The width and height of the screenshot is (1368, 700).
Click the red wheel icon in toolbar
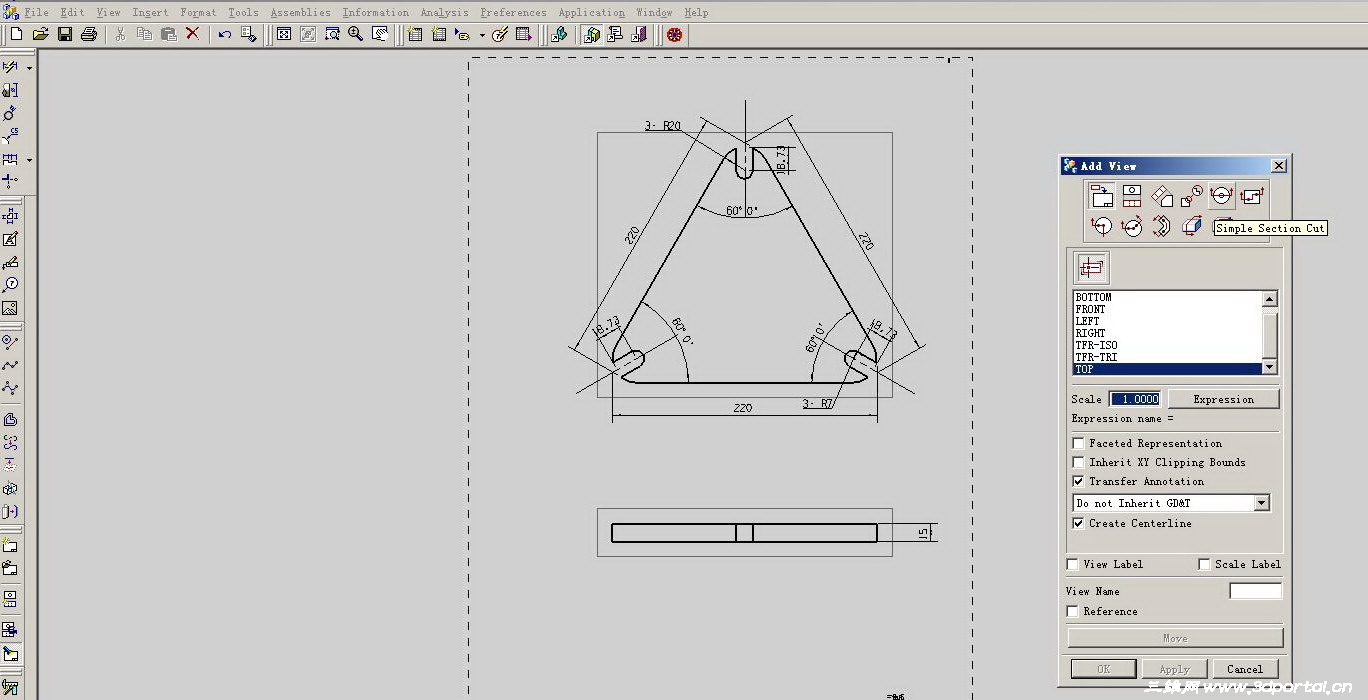pyautogui.click(x=675, y=34)
